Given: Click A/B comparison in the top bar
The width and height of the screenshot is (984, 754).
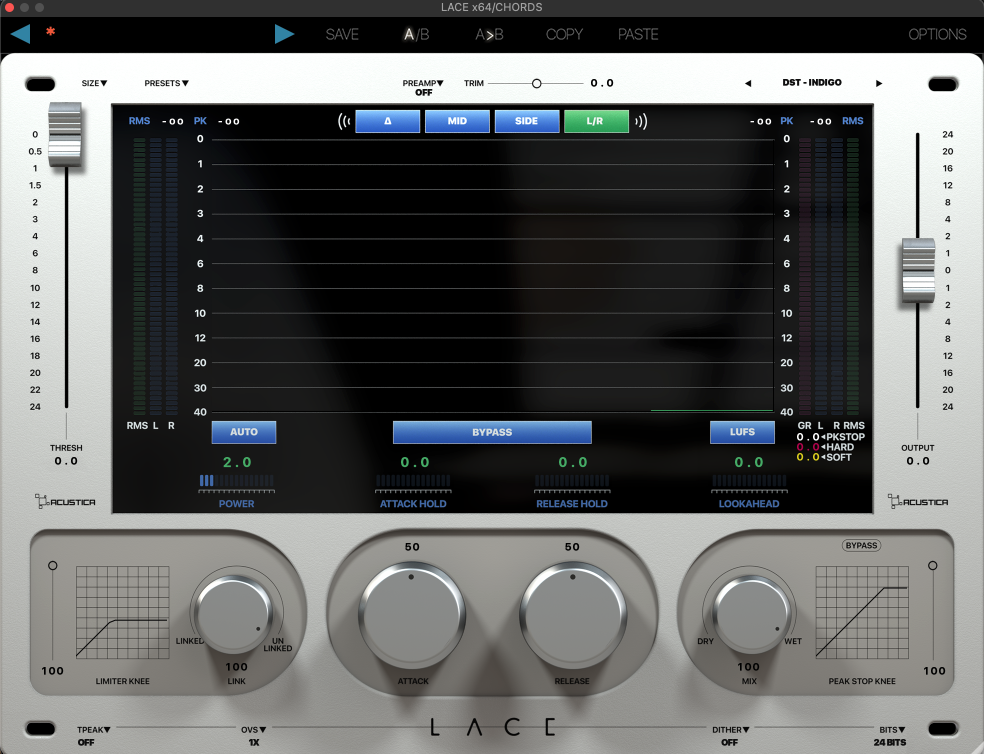Looking at the screenshot, I should 414,33.
